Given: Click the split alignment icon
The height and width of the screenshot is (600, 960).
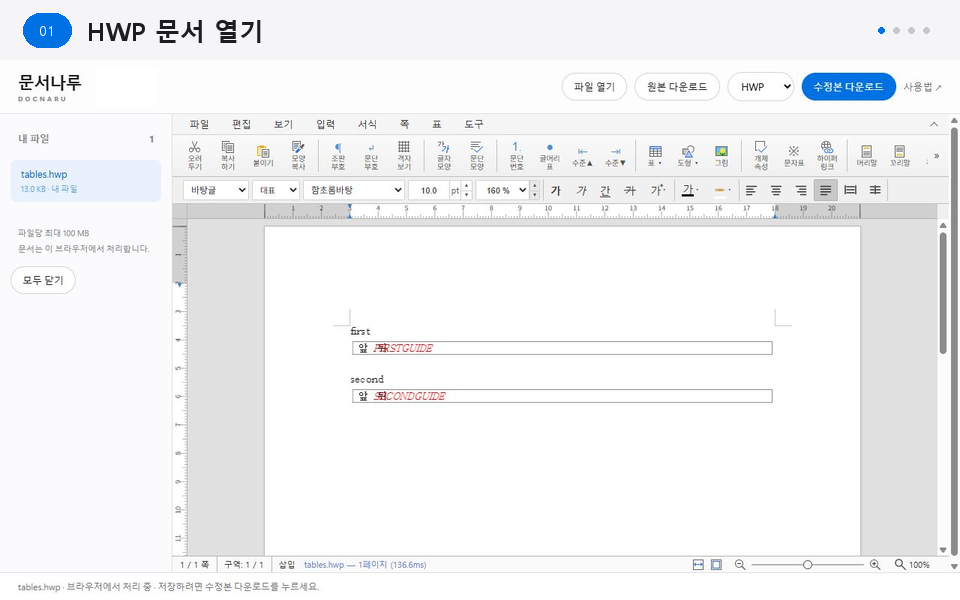Looking at the screenshot, I should [876, 190].
